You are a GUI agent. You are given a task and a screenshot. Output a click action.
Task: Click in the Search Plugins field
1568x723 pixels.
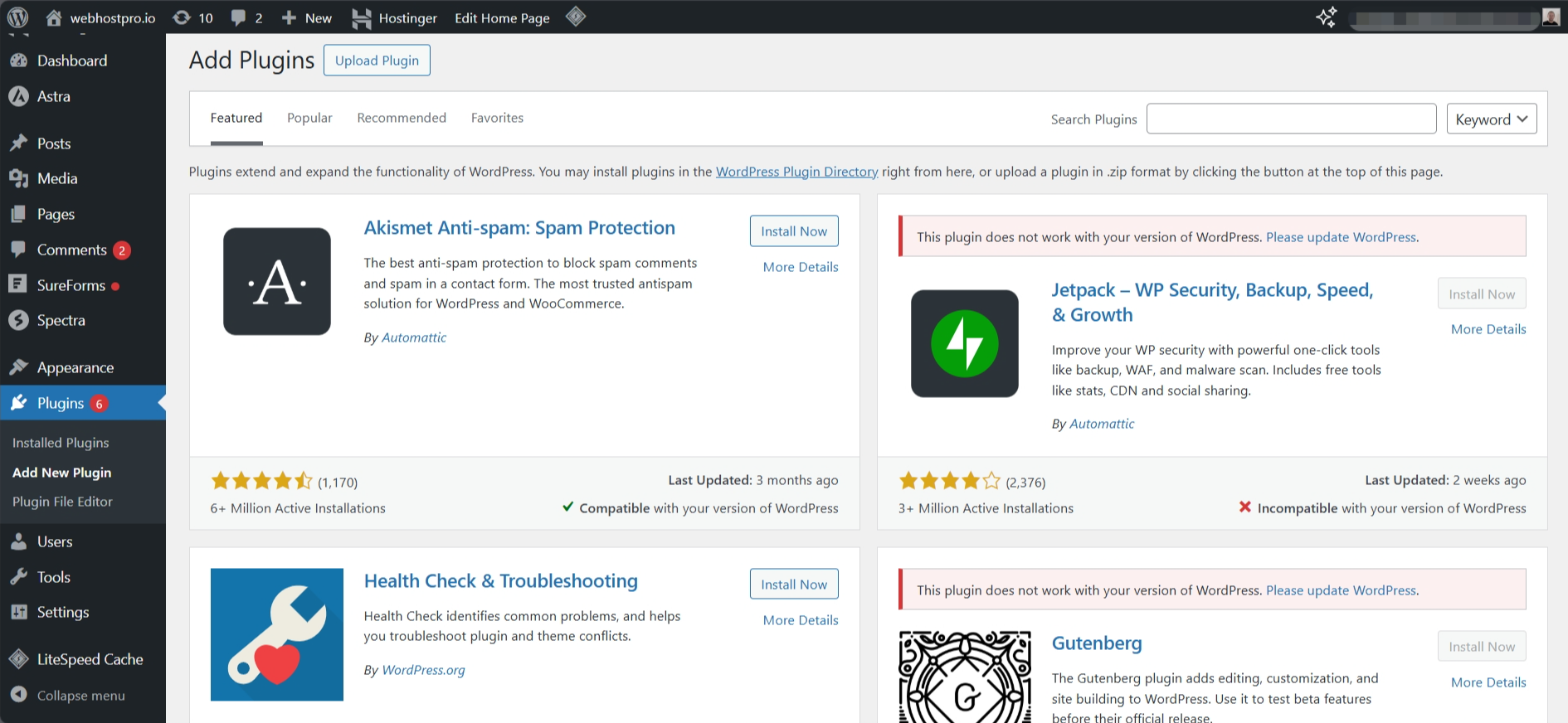click(x=1291, y=119)
